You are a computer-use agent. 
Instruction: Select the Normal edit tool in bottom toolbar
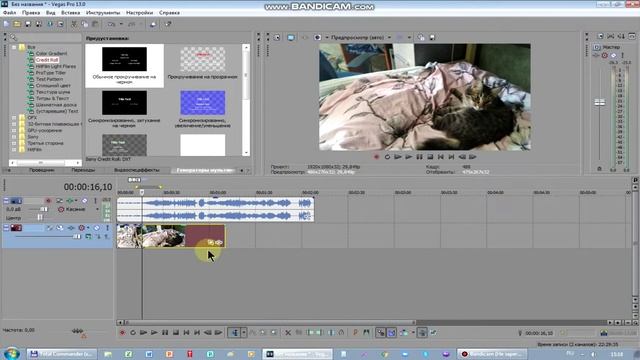coord(235,333)
